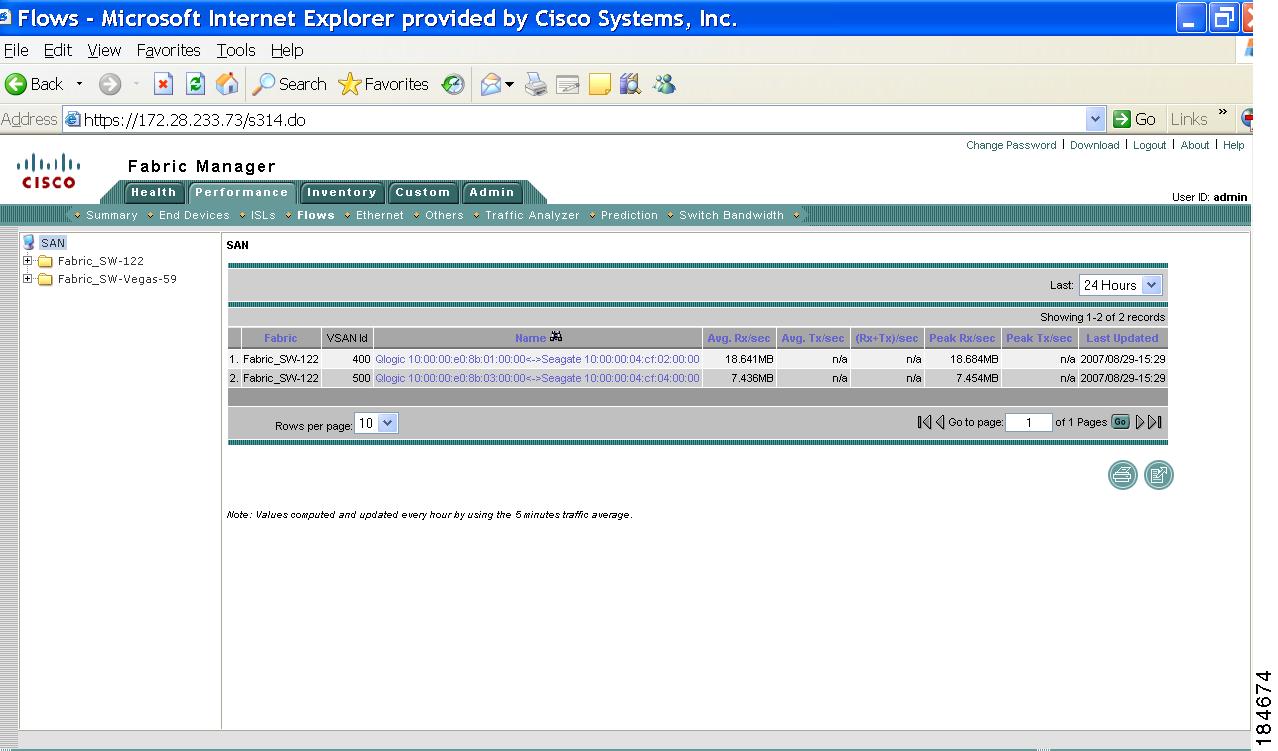Go to Home page icon
The height and width of the screenshot is (751, 1278).
pyautogui.click(x=228, y=85)
